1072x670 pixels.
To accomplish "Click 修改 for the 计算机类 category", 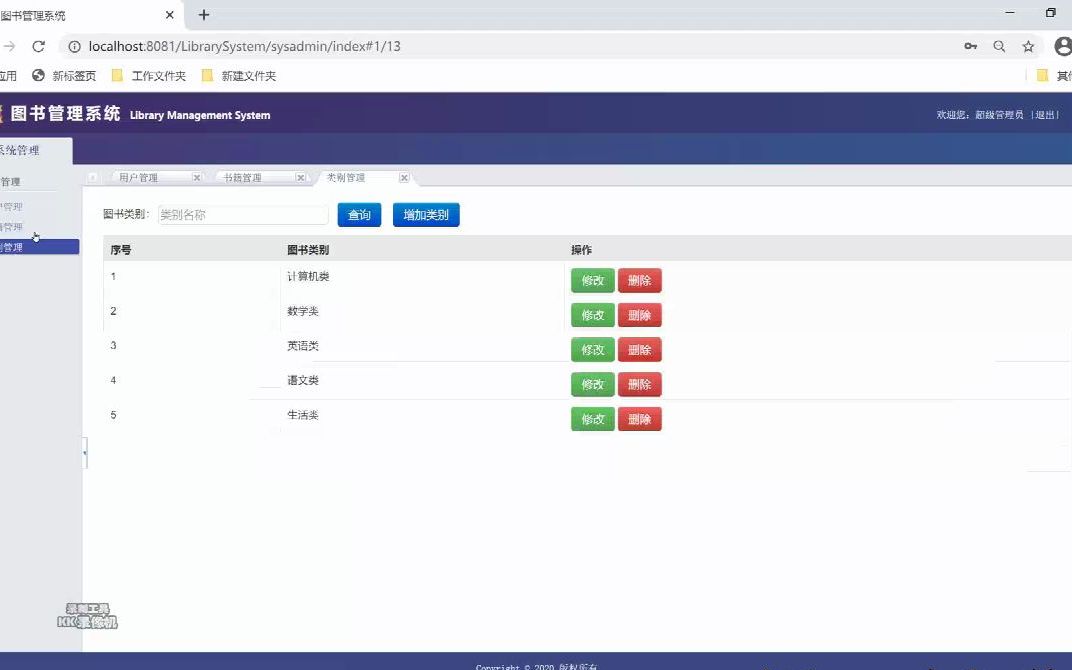I will coord(592,280).
